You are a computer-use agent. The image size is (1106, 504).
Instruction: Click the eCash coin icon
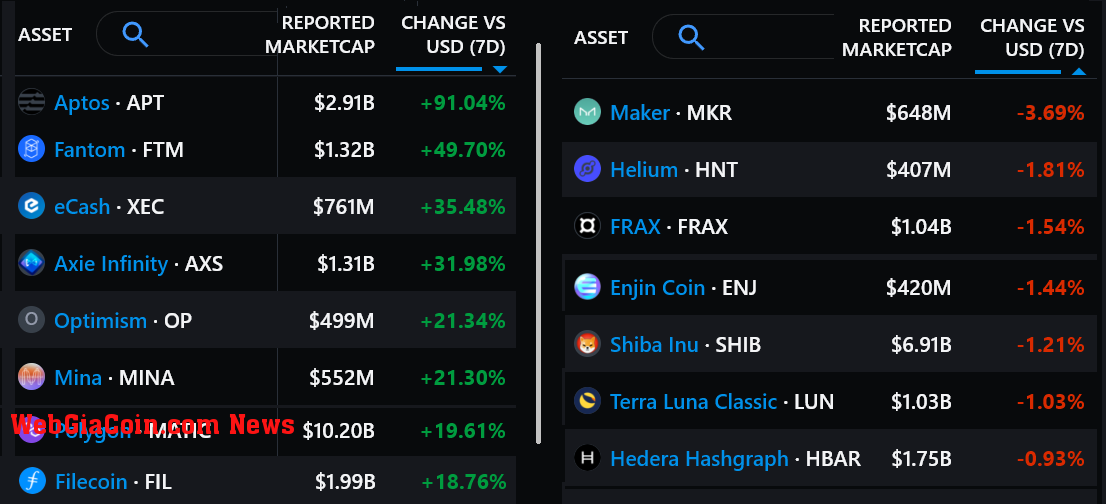tap(32, 206)
